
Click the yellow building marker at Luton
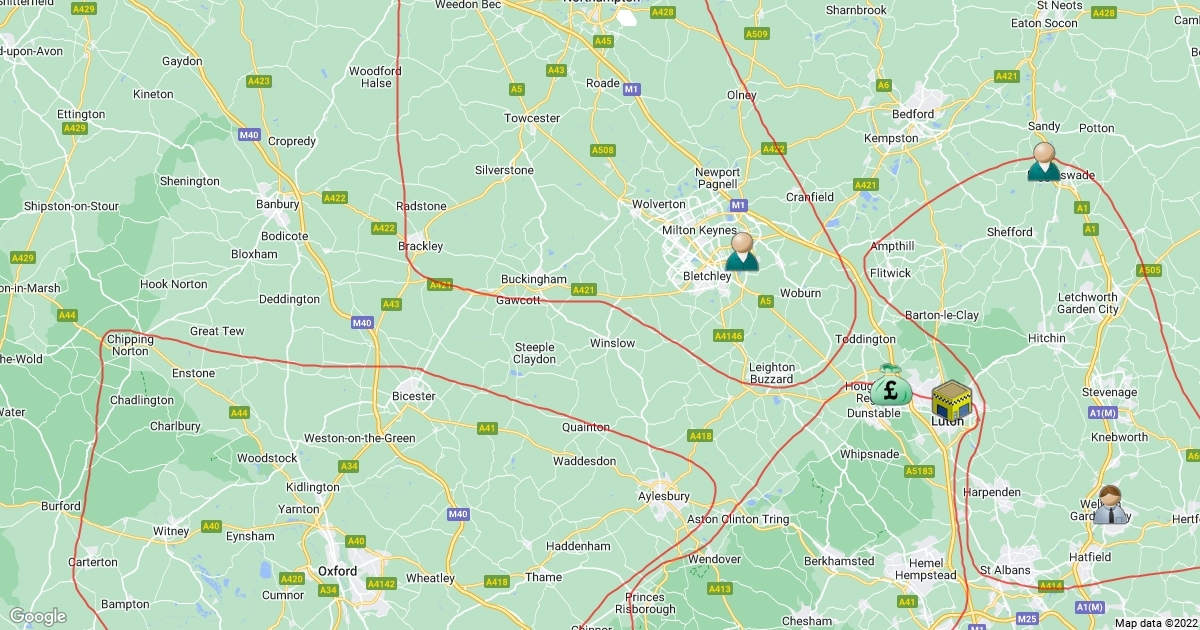[951, 399]
